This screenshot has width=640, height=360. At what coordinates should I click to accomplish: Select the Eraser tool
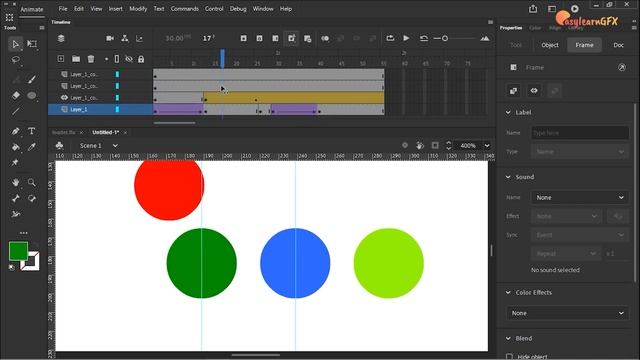[16, 96]
